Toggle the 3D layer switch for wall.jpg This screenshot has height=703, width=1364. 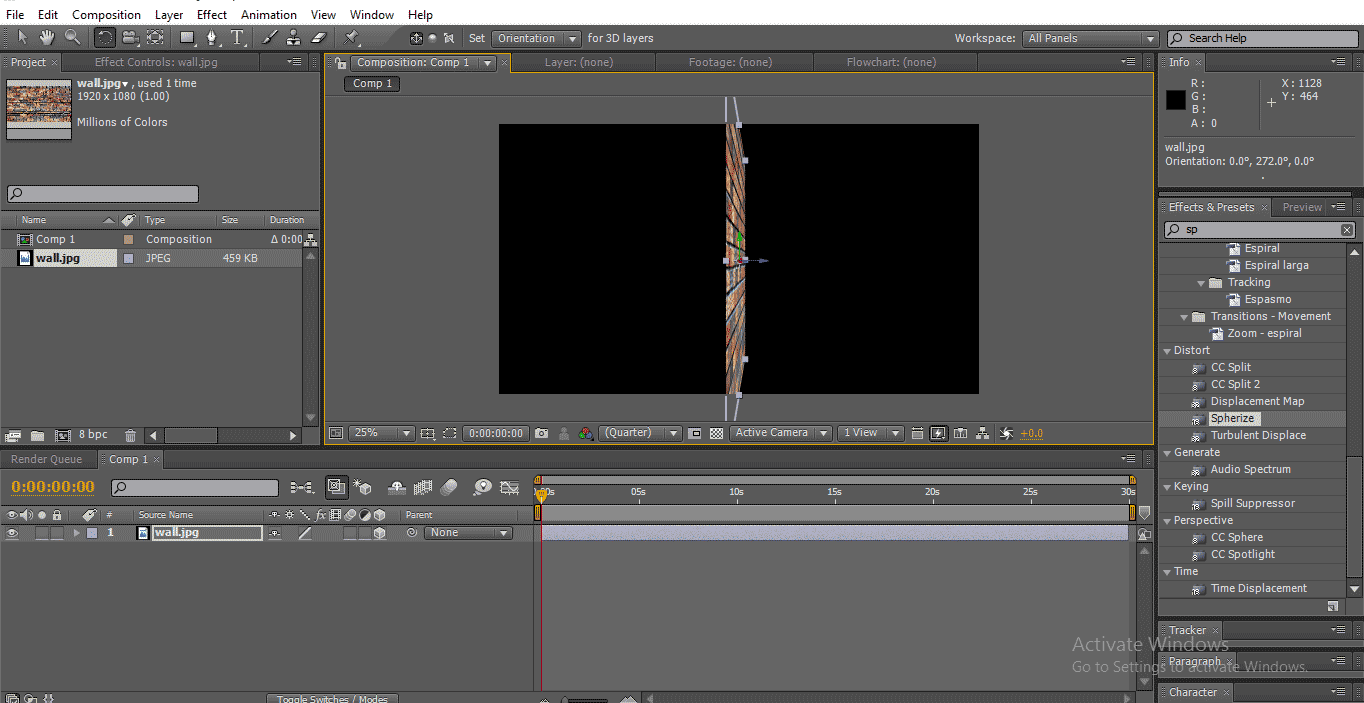point(379,533)
